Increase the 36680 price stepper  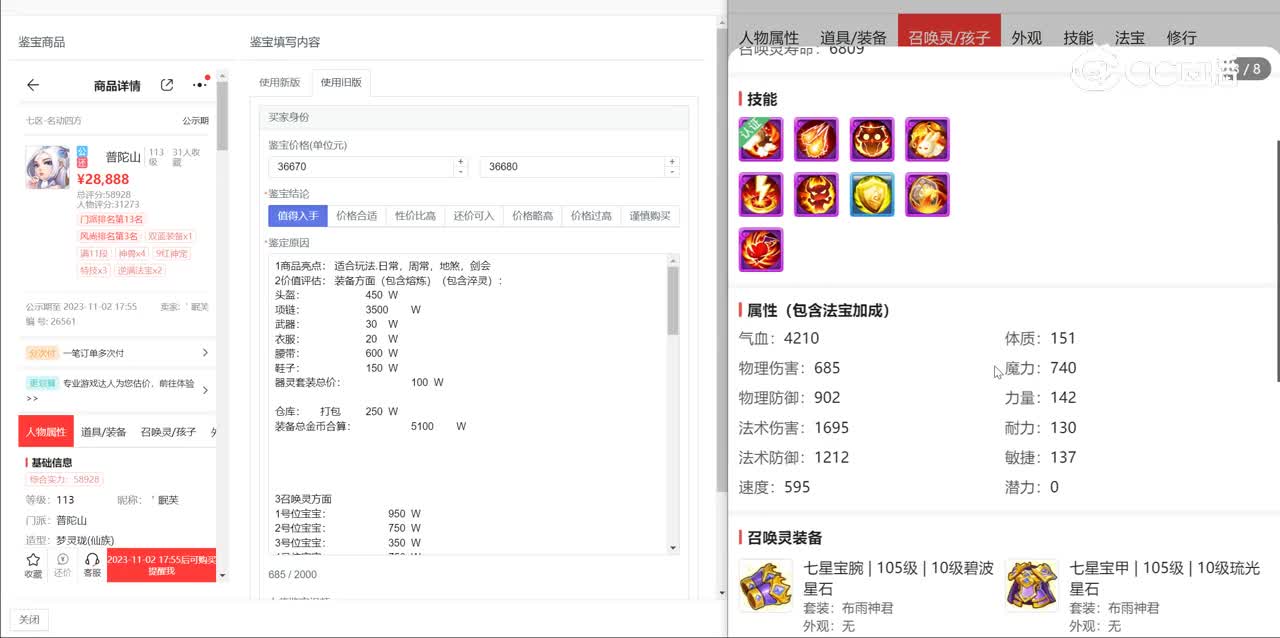(x=672, y=161)
